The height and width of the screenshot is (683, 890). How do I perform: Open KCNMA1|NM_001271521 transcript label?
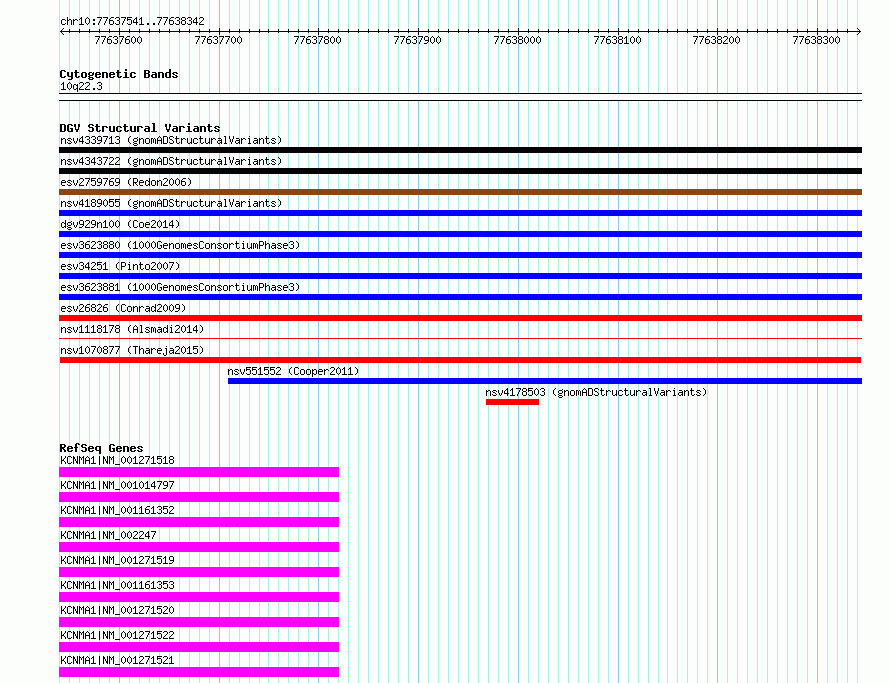point(117,660)
